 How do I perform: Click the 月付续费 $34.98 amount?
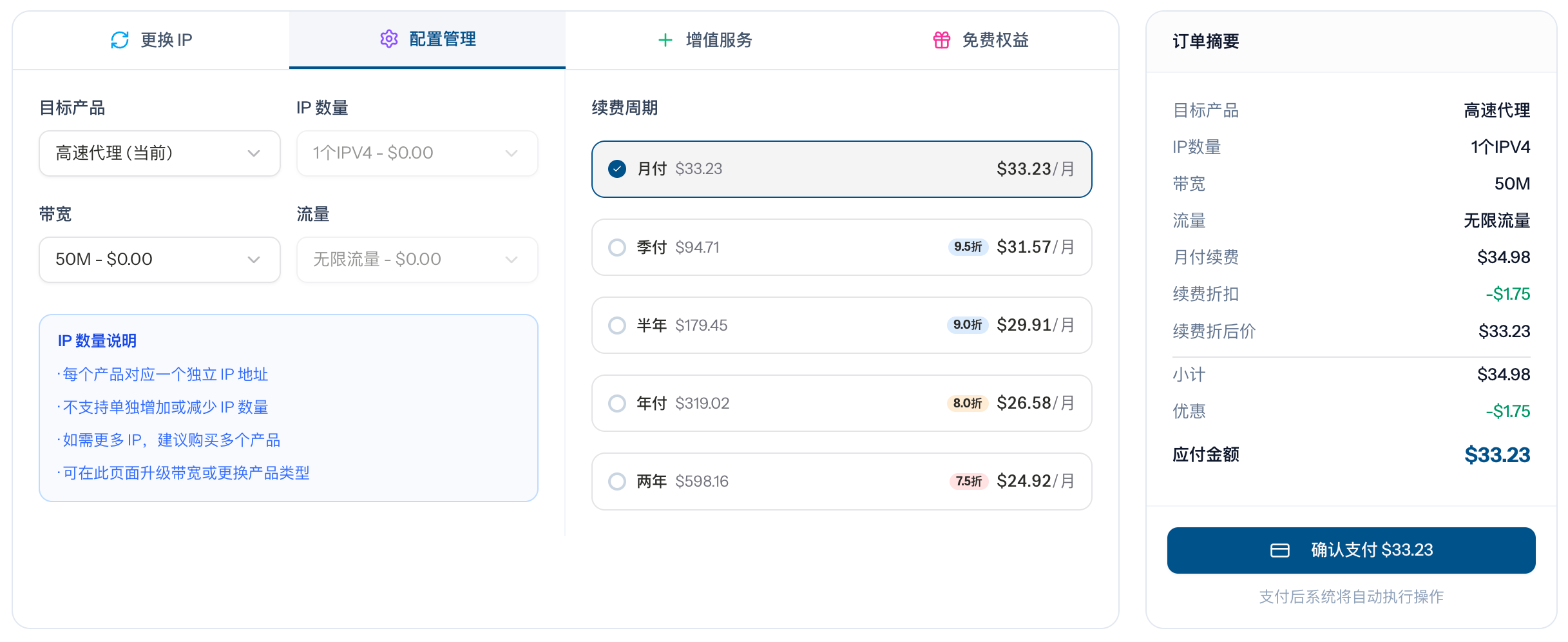coord(1504,257)
